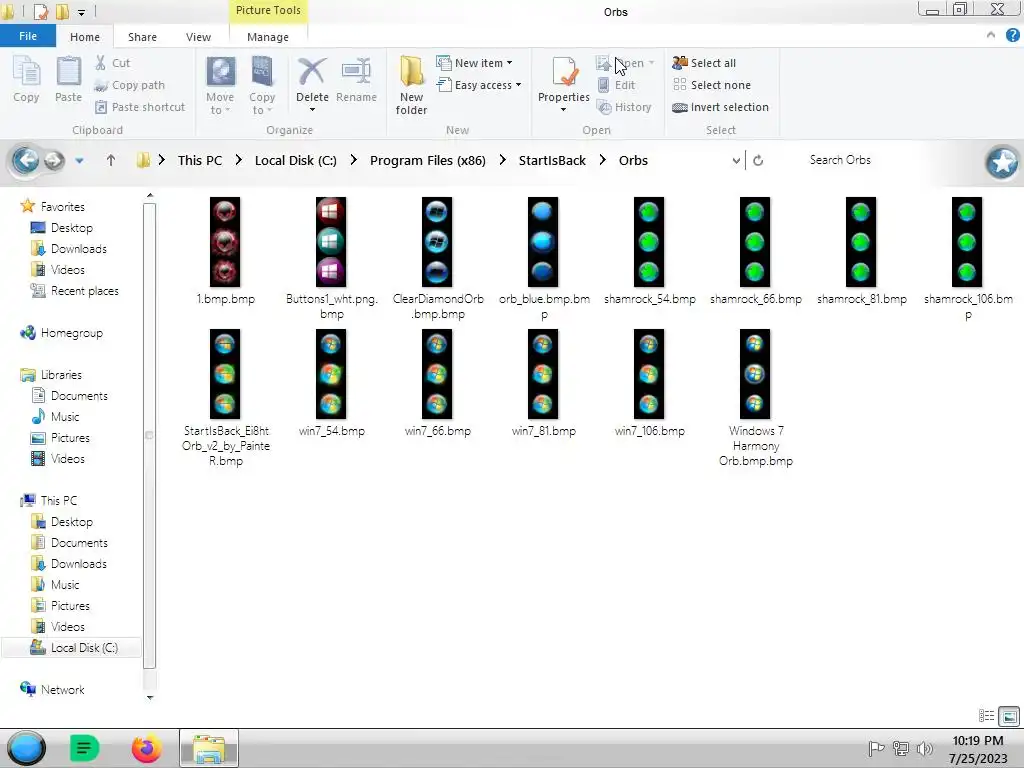
Task: Open file History
Action: [624, 107]
